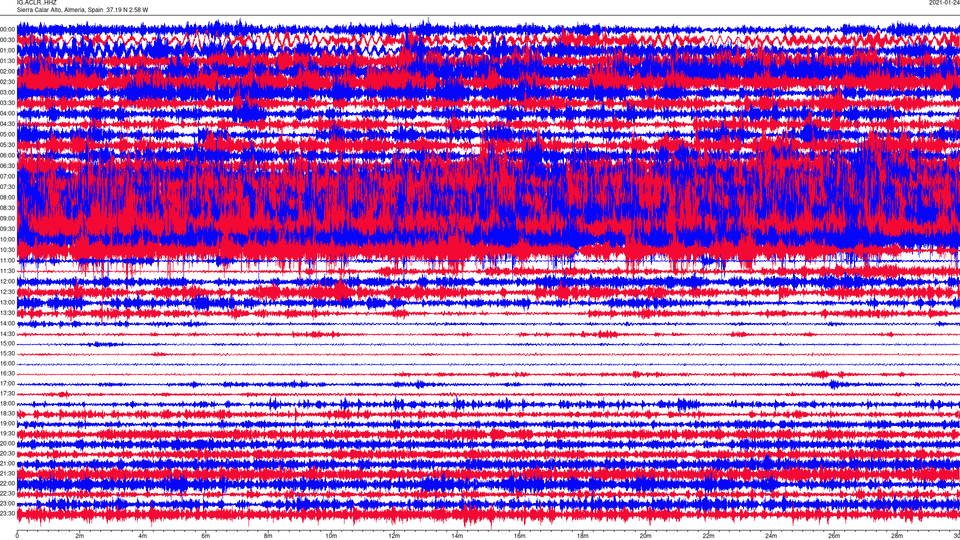The image size is (960, 540).
Task: Click the 01:00 time row label
Action: (8, 50)
